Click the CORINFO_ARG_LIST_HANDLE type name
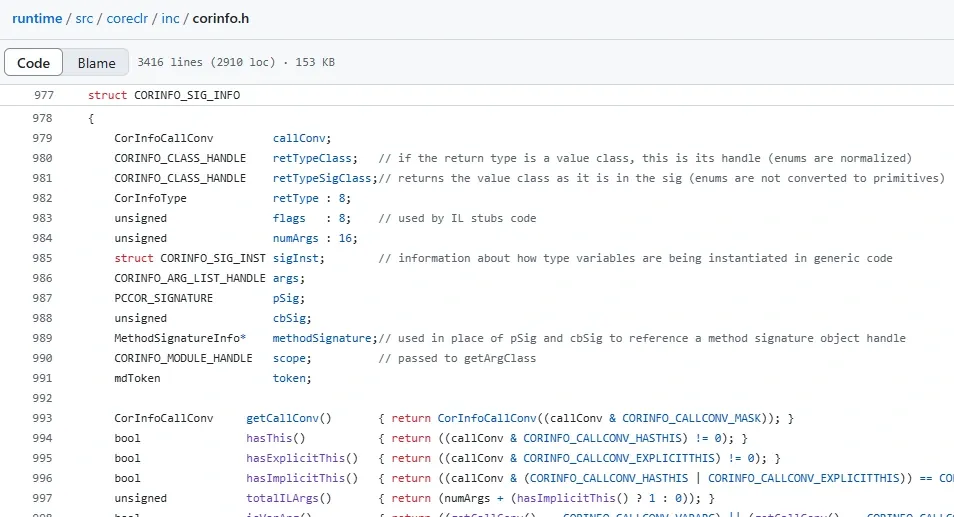 [x=190, y=278]
